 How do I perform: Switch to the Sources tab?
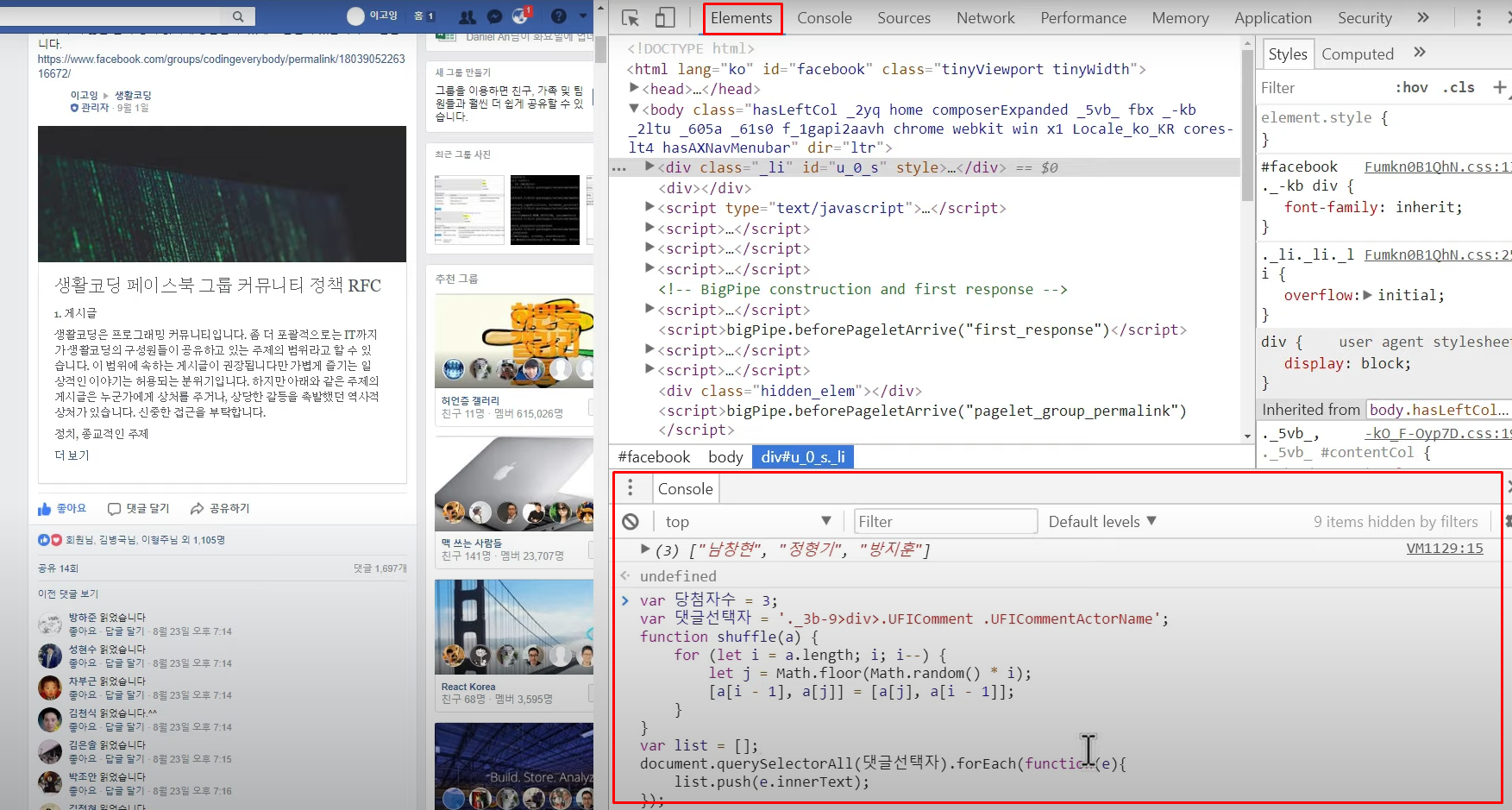[904, 18]
